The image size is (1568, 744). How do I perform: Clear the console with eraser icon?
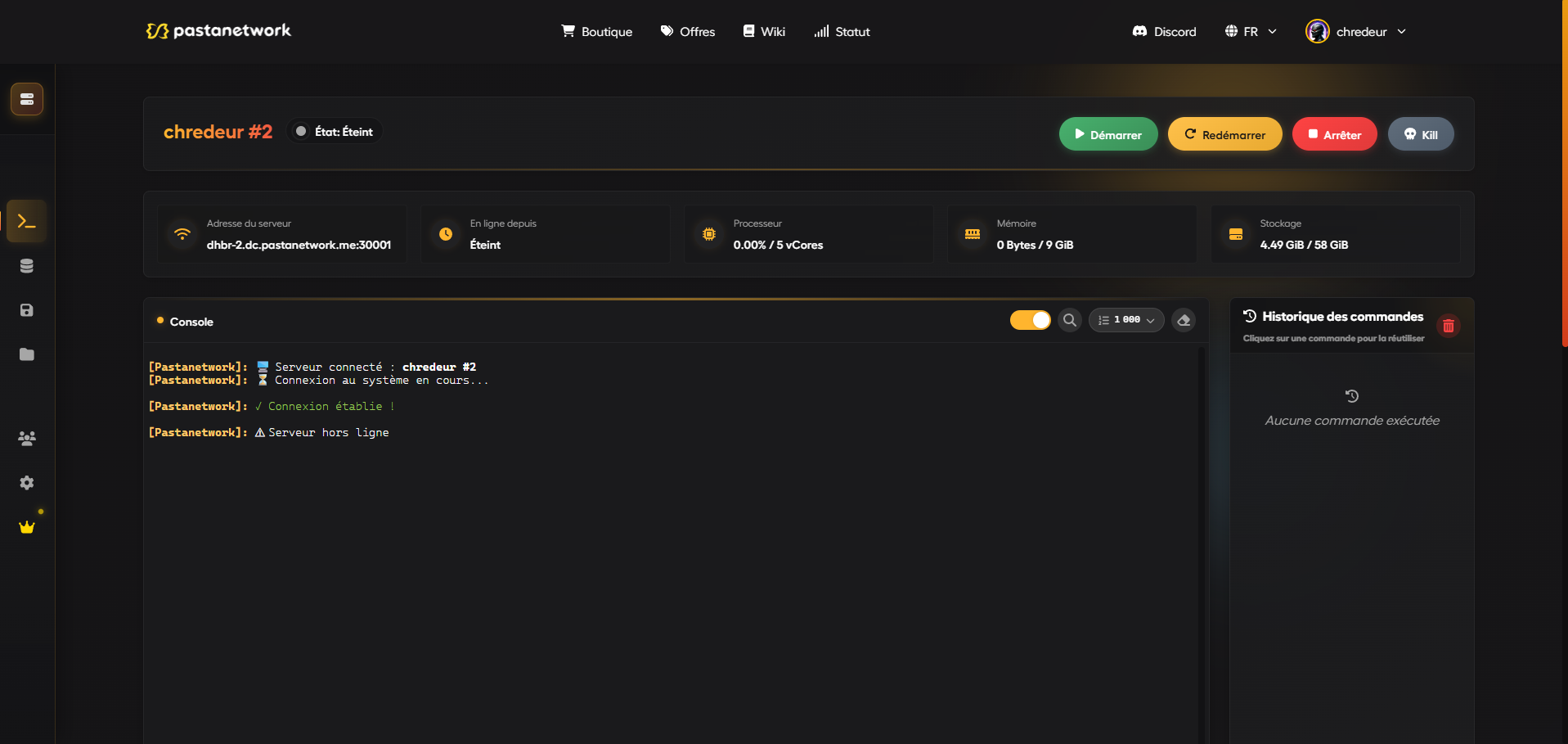tap(1184, 320)
